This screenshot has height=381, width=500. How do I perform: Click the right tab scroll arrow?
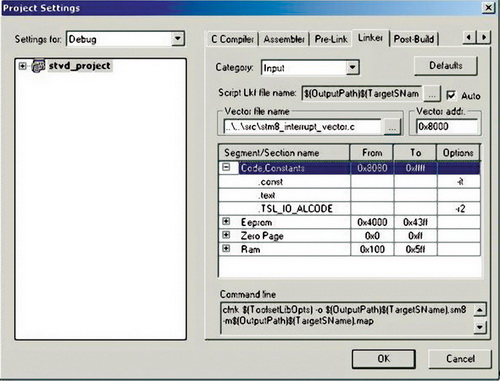tap(484, 37)
